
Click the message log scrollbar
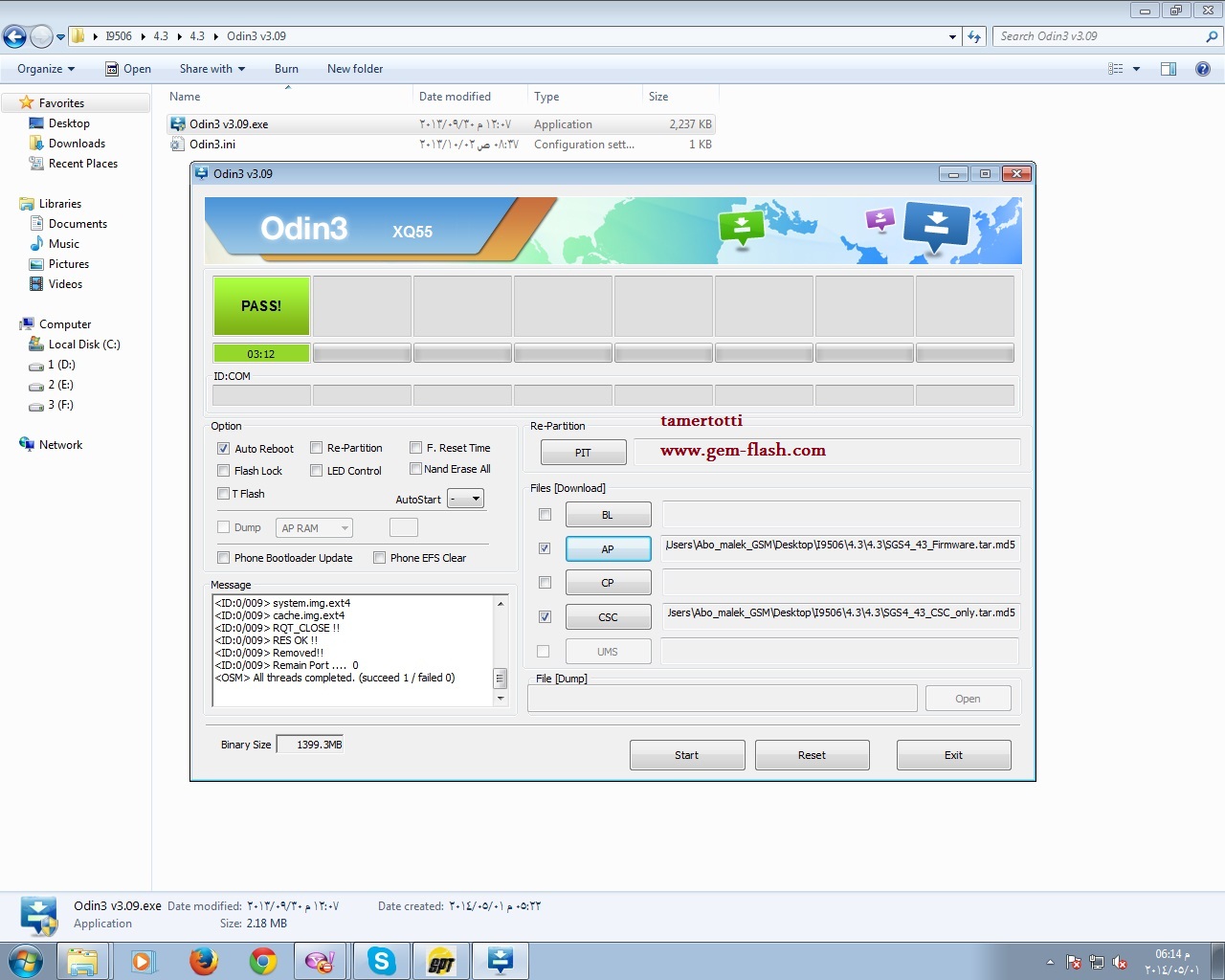(500, 651)
